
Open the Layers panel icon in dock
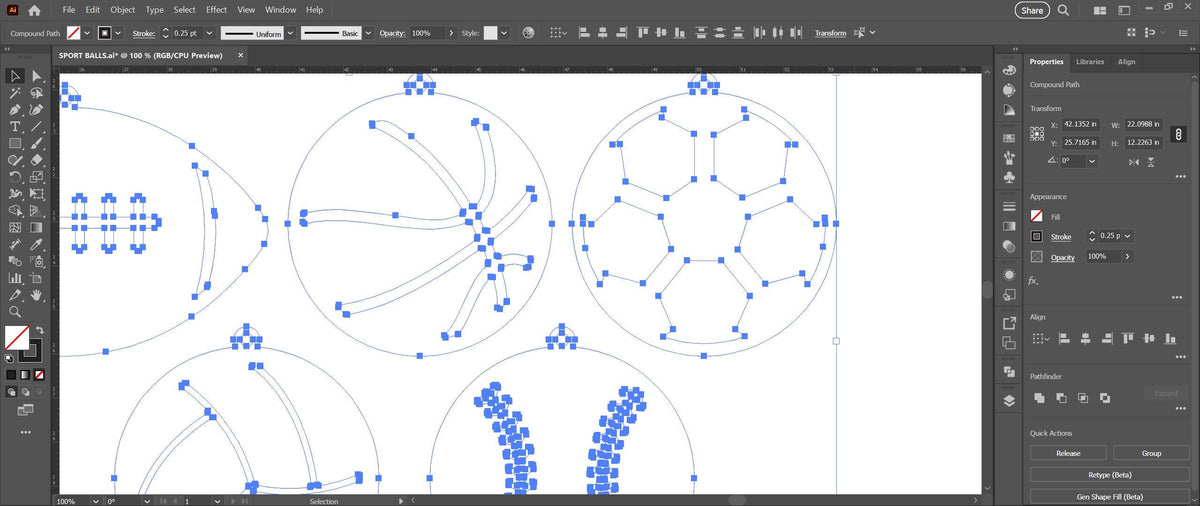click(x=1009, y=400)
